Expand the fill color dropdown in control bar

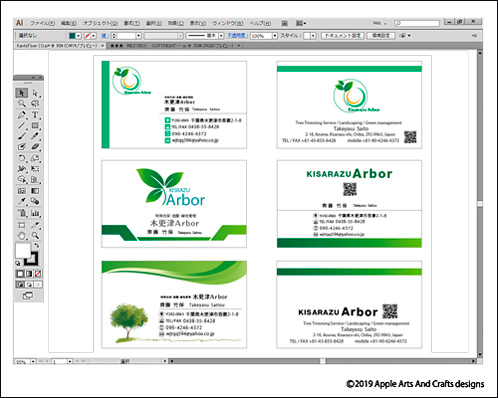click(x=78, y=35)
